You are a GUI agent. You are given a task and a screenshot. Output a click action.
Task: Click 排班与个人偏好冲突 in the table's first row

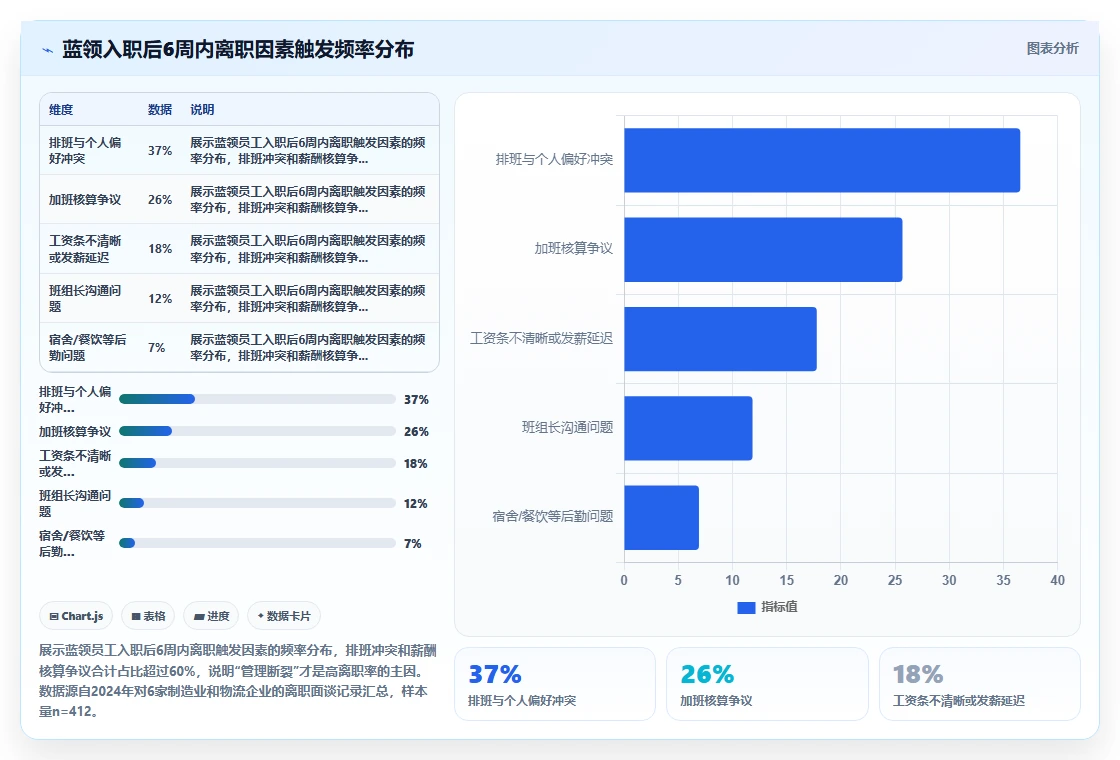pyautogui.click(x=85, y=151)
